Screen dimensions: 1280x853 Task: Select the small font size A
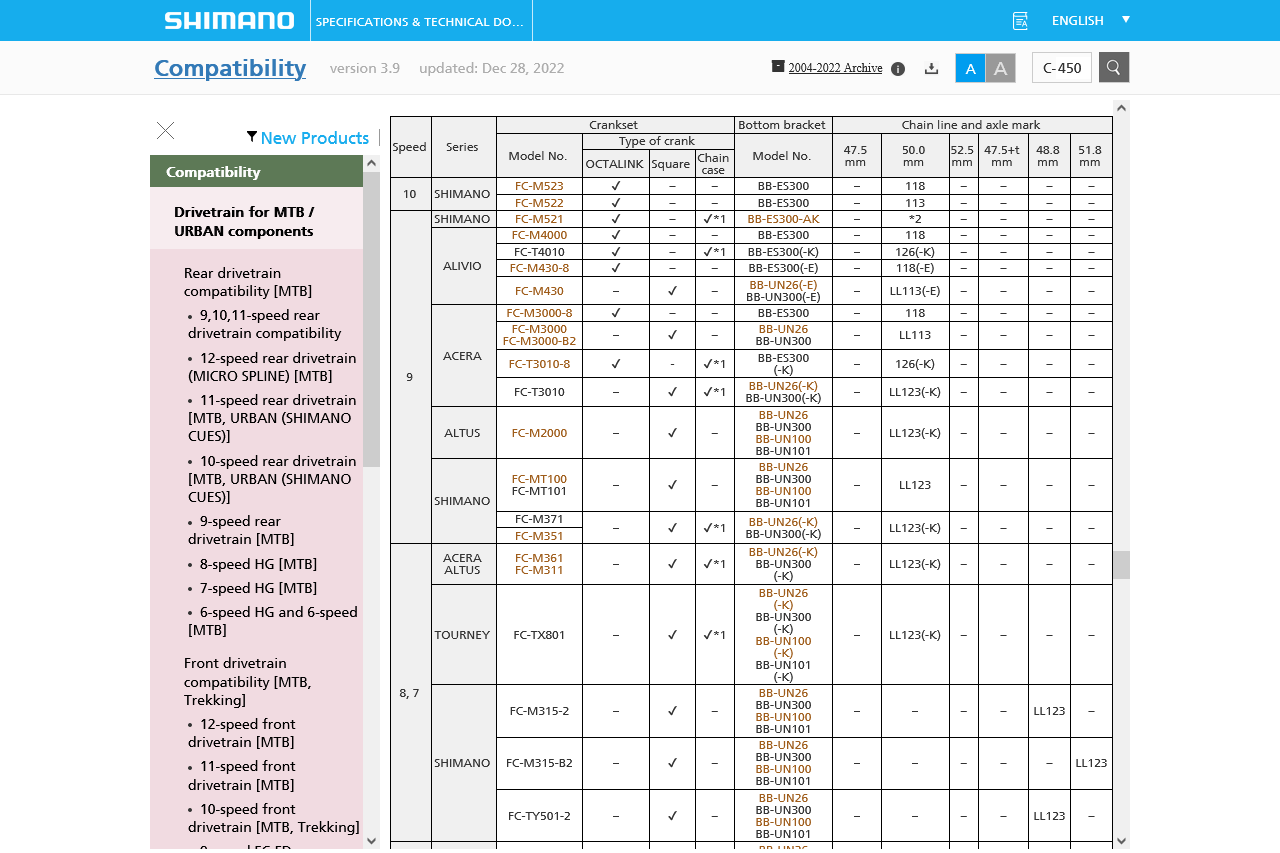(x=970, y=68)
